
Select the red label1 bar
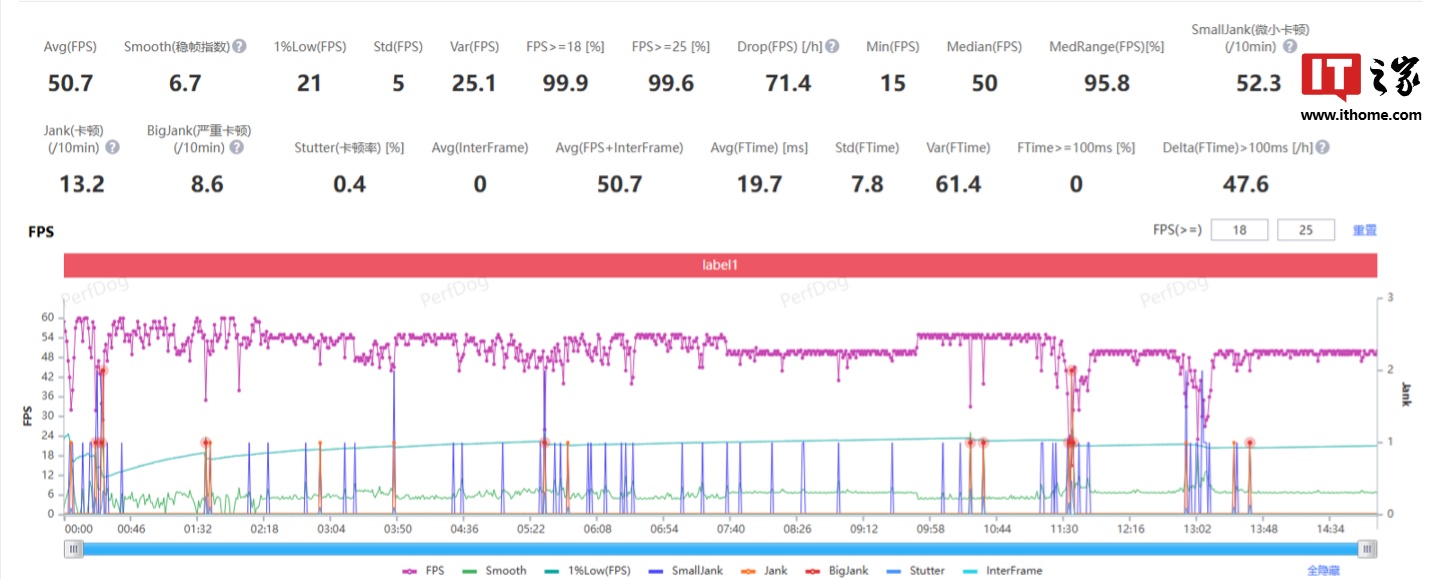720,266
